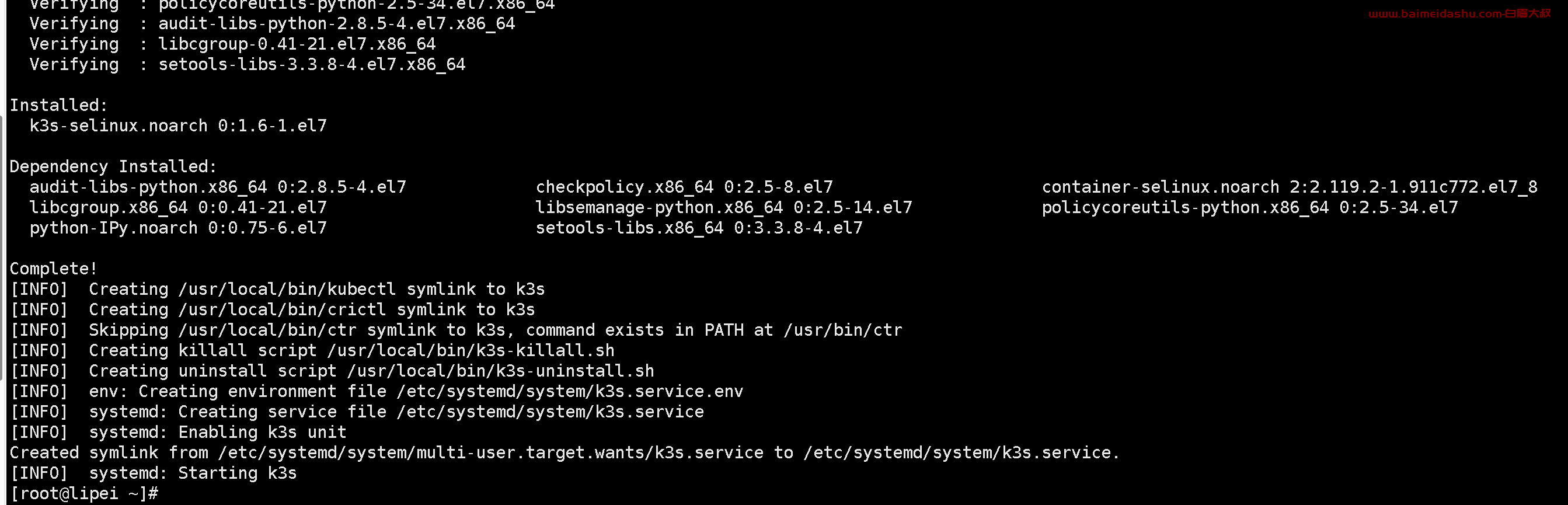Click the k3s.service.env file path

[x=570, y=391]
